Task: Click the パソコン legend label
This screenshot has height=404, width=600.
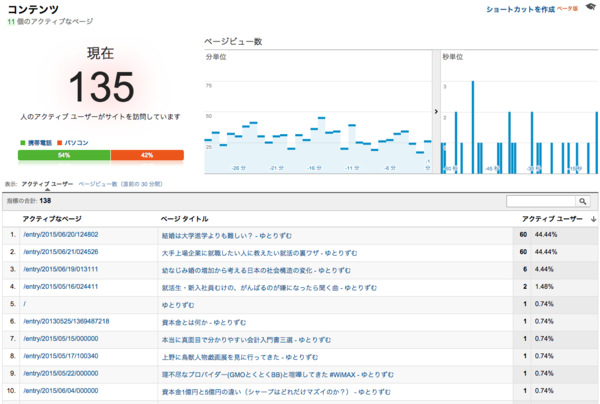Action: click(x=76, y=143)
